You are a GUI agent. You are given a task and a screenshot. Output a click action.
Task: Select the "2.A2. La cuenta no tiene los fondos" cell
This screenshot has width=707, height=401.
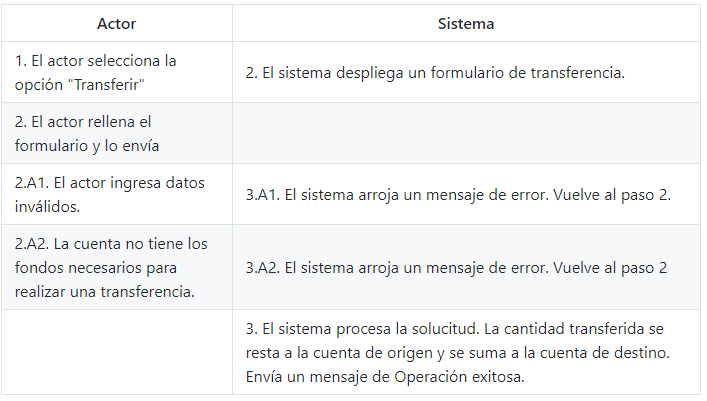117,267
